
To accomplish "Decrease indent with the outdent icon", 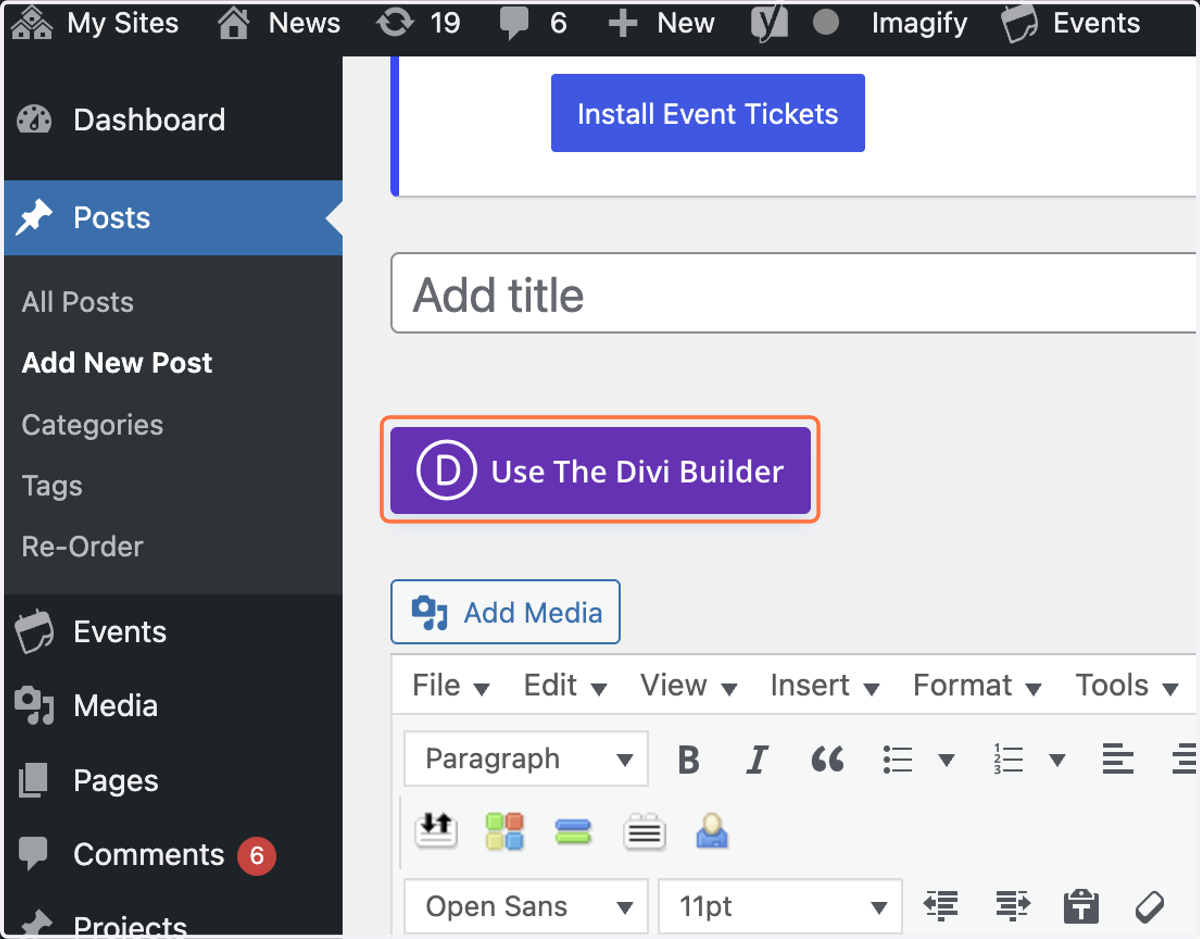I will (941, 906).
